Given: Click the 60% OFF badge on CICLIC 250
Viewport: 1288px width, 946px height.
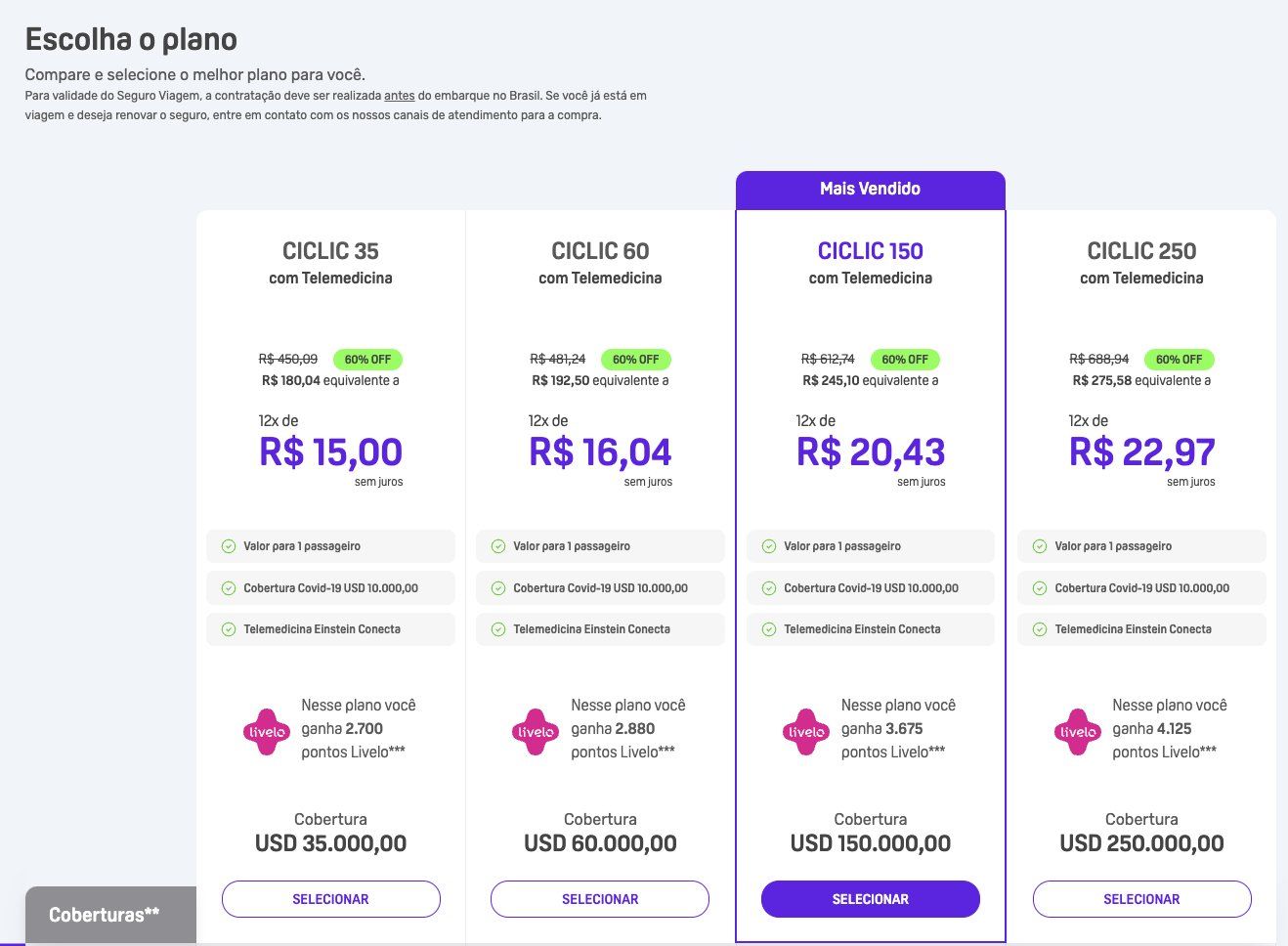Looking at the screenshot, I should [1179, 360].
